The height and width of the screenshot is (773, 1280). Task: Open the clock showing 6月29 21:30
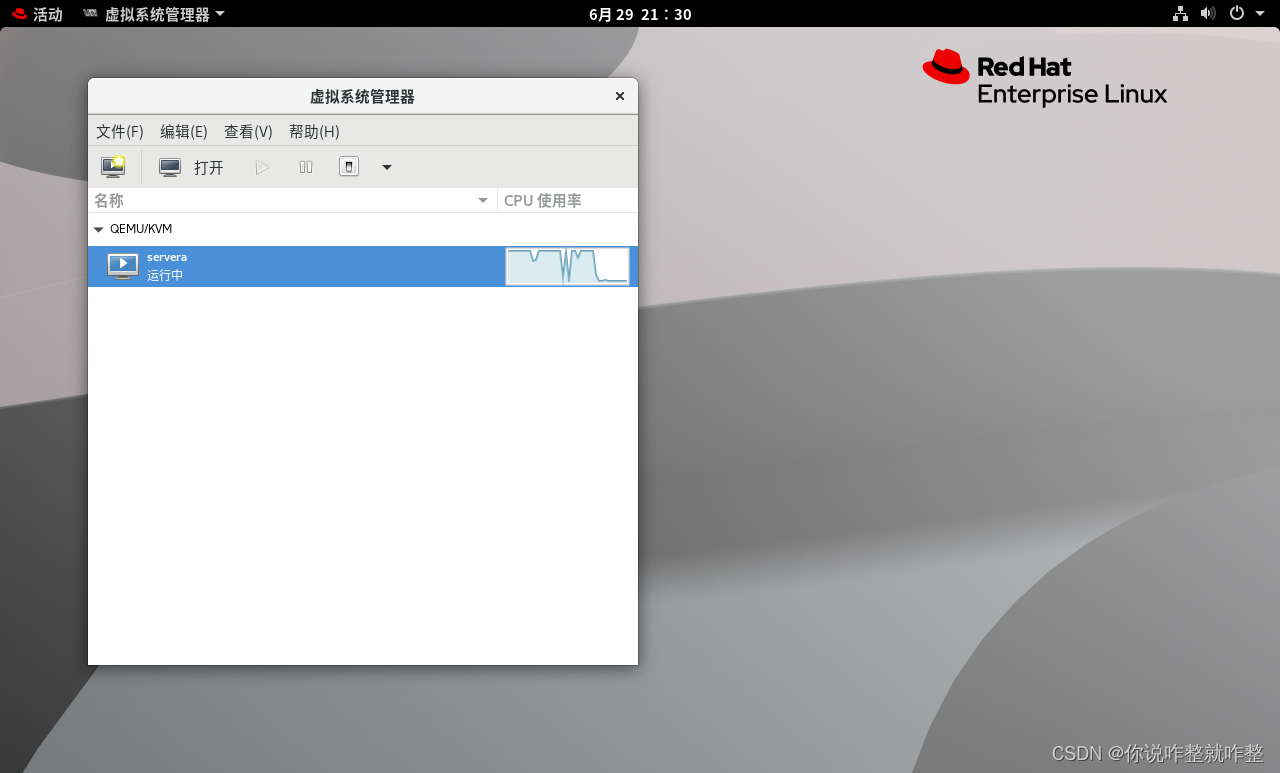[640, 14]
